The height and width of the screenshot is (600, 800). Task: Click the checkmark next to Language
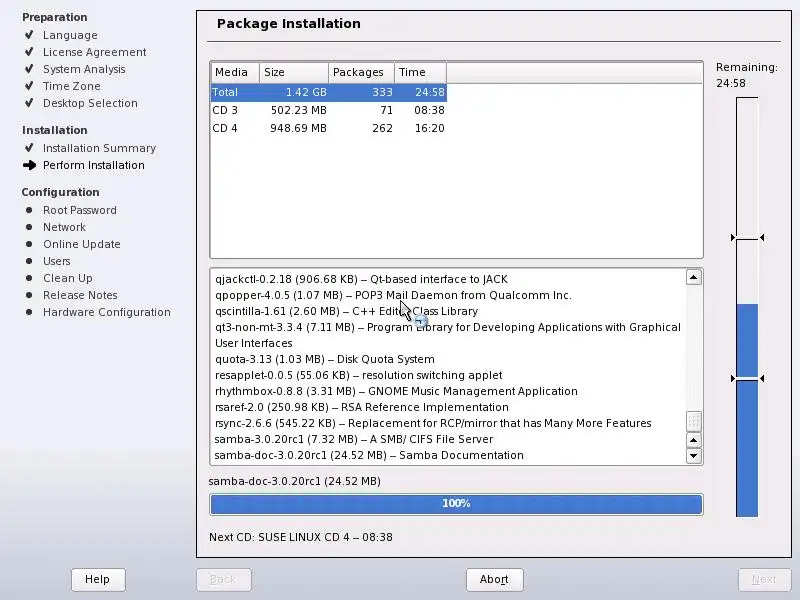pos(29,35)
